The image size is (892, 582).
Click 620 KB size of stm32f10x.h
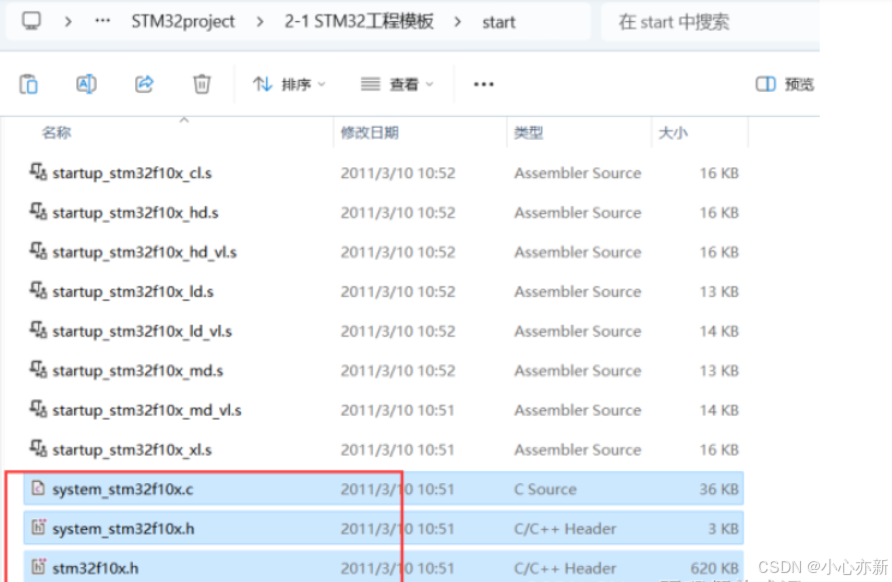tap(715, 568)
